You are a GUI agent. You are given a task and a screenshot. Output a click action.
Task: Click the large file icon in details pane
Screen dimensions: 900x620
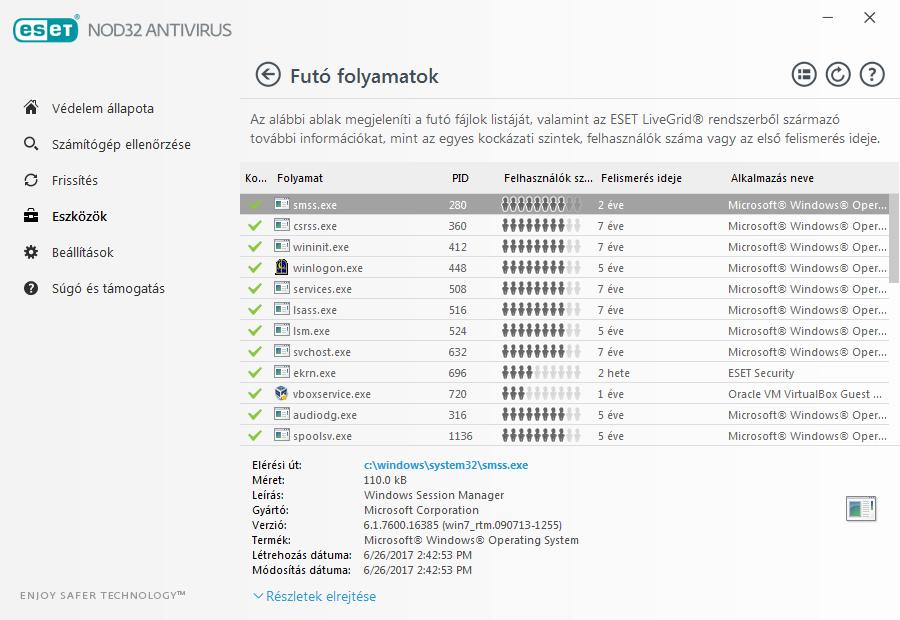(861, 509)
